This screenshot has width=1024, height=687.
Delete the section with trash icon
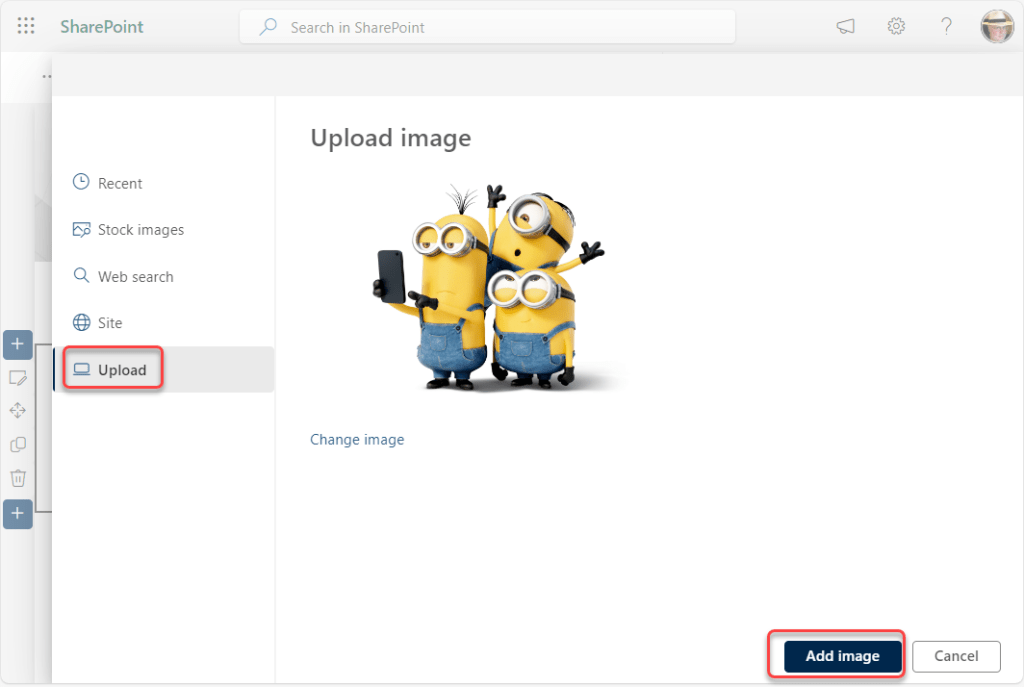coord(18,478)
